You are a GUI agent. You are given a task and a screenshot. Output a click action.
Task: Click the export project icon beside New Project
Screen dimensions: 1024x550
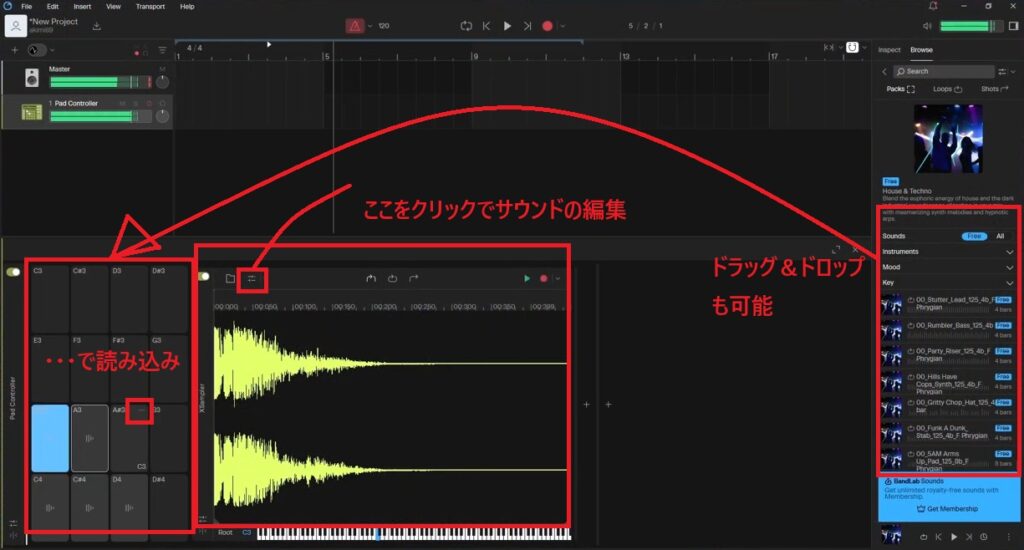97,26
